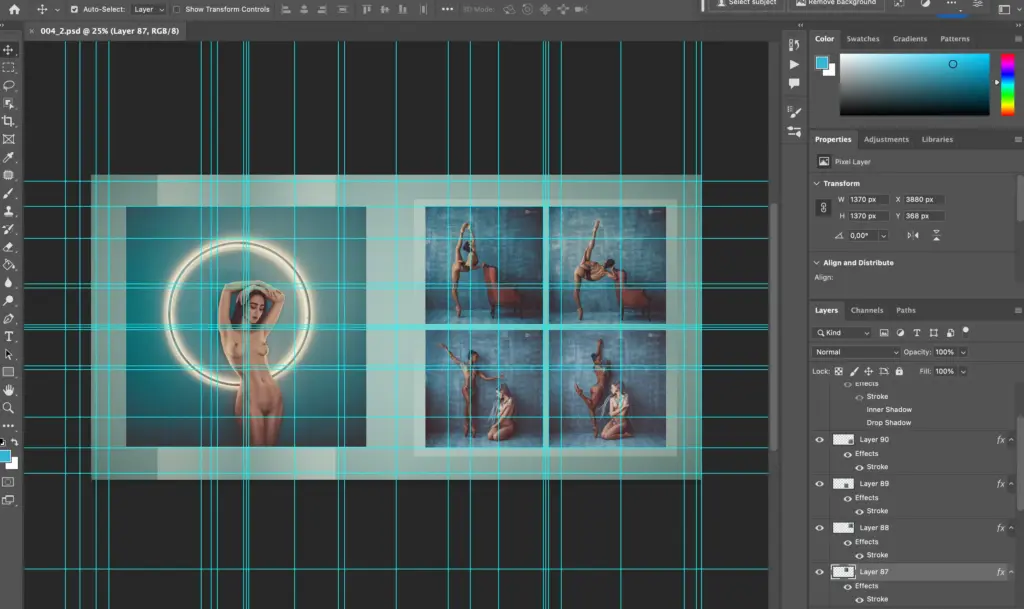1024x609 pixels.
Task: Click the foreground color swatch in Color panel
Action: tap(822, 63)
